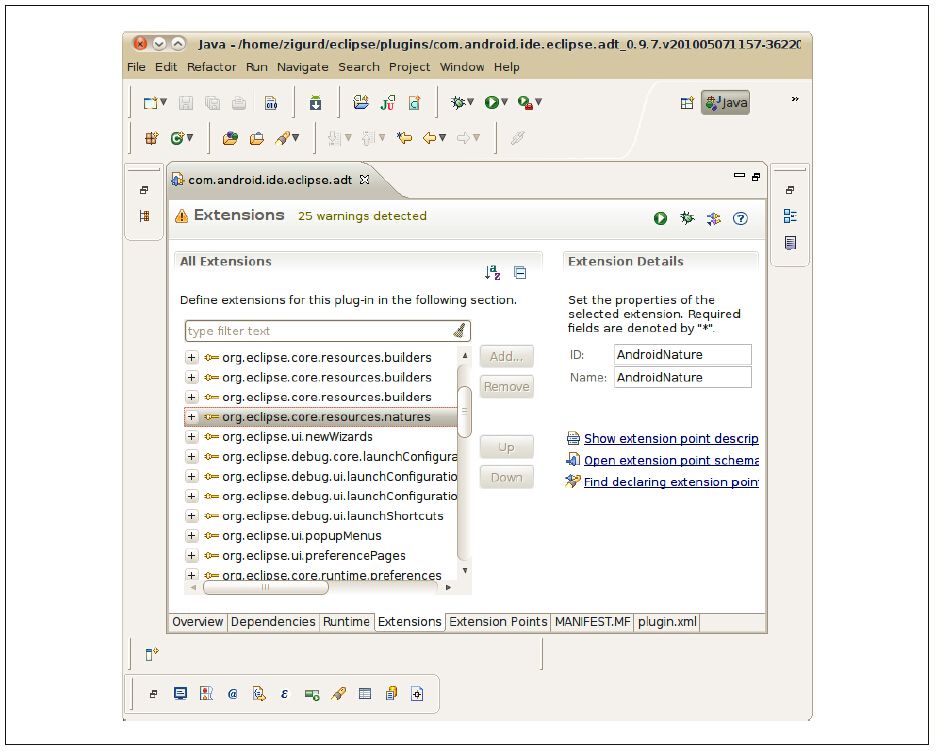
Task: Switch to the Extension Points tab
Action: pyautogui.click(x=498, y=622)
